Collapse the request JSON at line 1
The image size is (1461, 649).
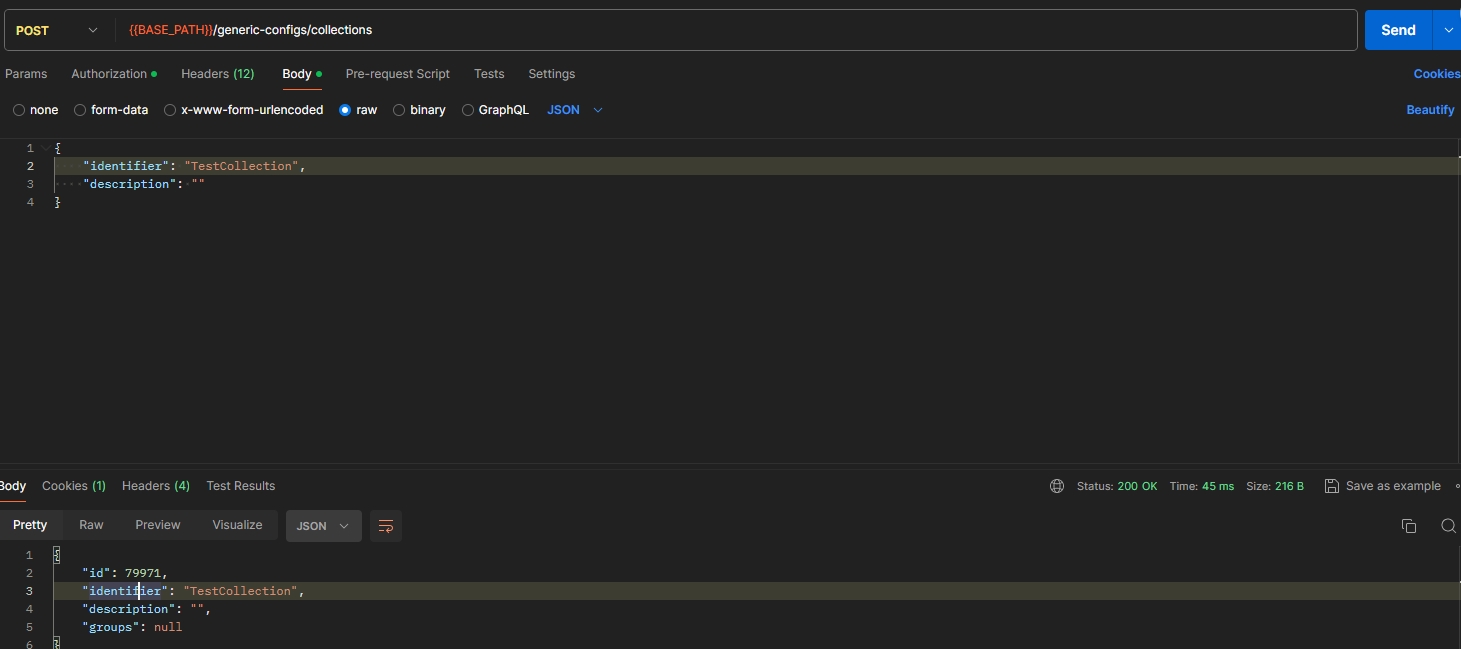click(x=46, y=148)
